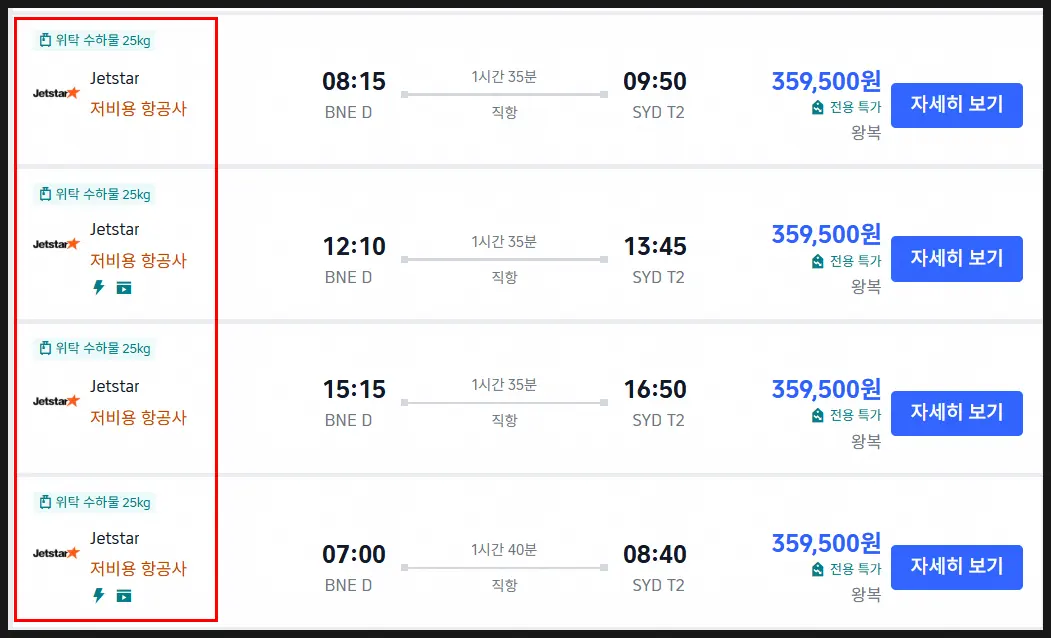Click the 저비용 항공사 label on the 15:15 flight
Image resolution: width=1051 pixels, height=638 pixels.
tap(138, 418)
